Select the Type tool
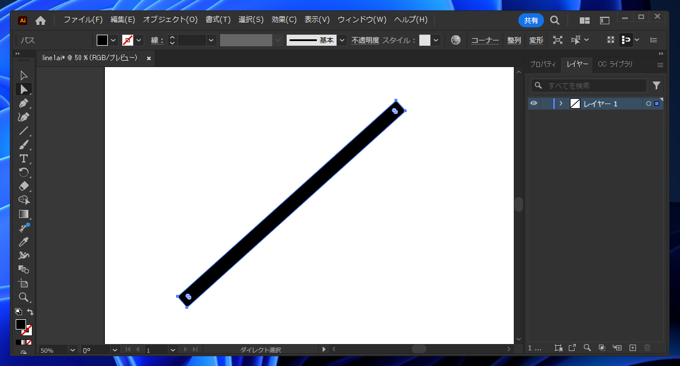This screenshot has width=680, height=366. pos(23,159)
